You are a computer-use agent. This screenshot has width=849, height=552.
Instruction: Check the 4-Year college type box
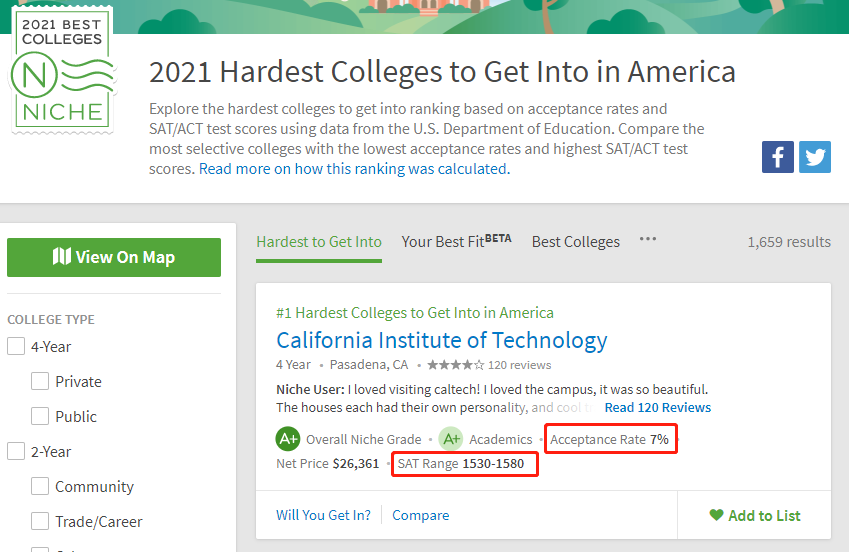coord(16,347)
